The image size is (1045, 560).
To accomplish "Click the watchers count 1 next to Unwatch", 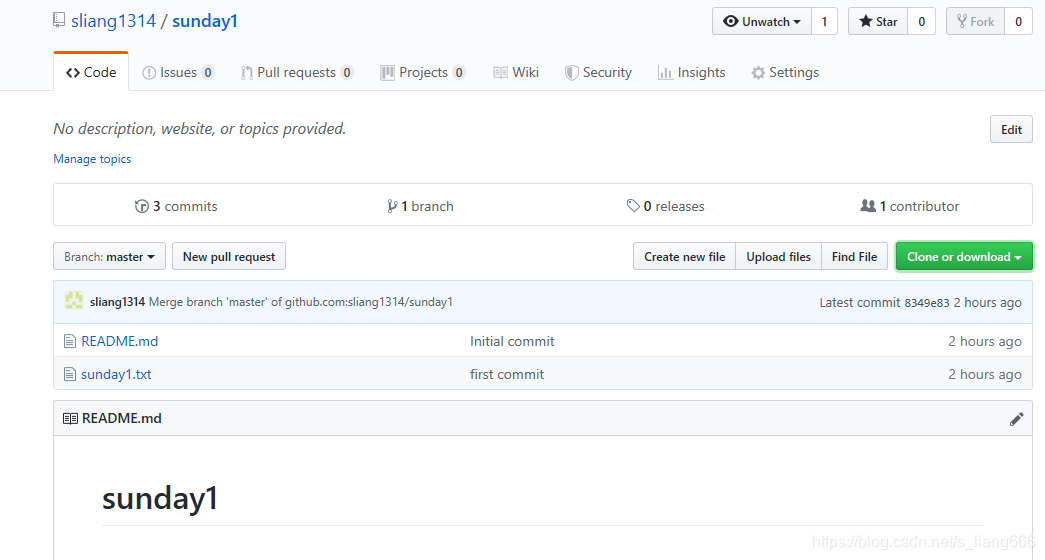I will (x=824, y=21).
